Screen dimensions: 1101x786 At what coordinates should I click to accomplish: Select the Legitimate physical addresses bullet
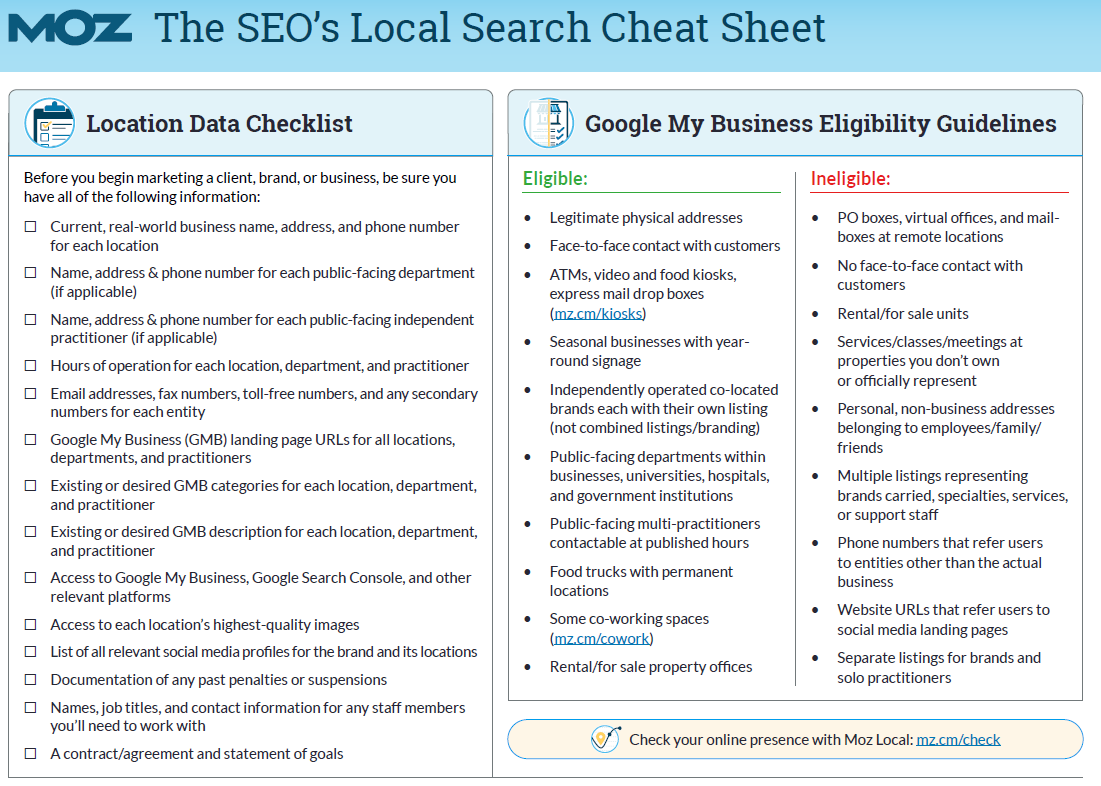[646, 218]
